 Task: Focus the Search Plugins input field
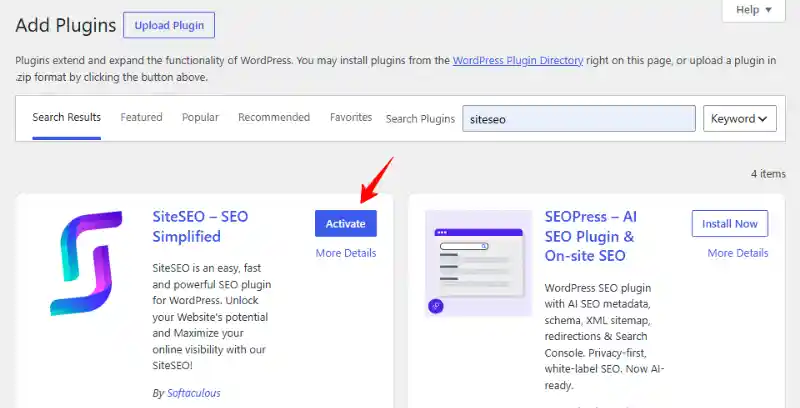579,118
